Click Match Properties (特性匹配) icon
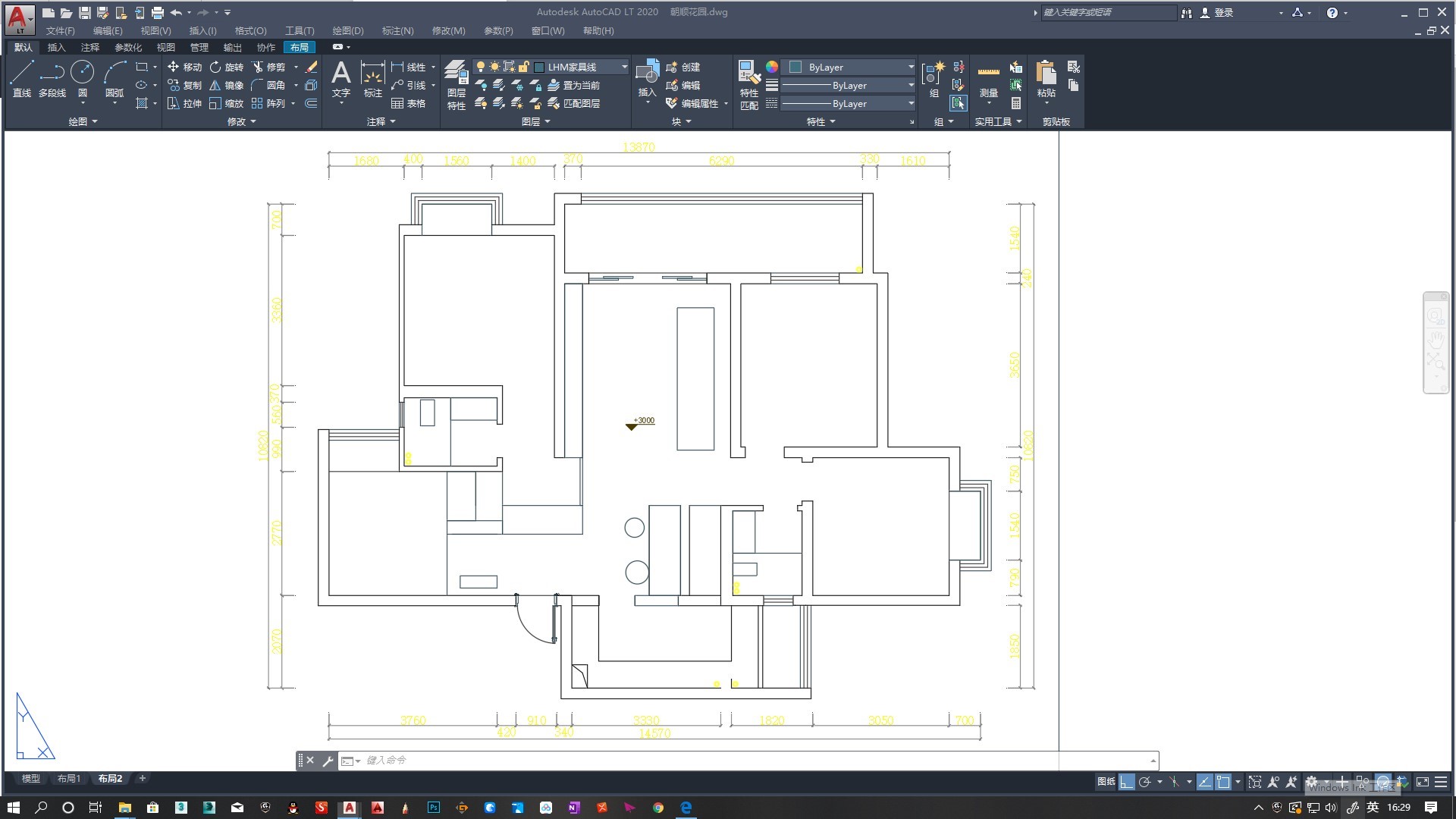This screenshot has height=819, width=1456. pos(748,85)
